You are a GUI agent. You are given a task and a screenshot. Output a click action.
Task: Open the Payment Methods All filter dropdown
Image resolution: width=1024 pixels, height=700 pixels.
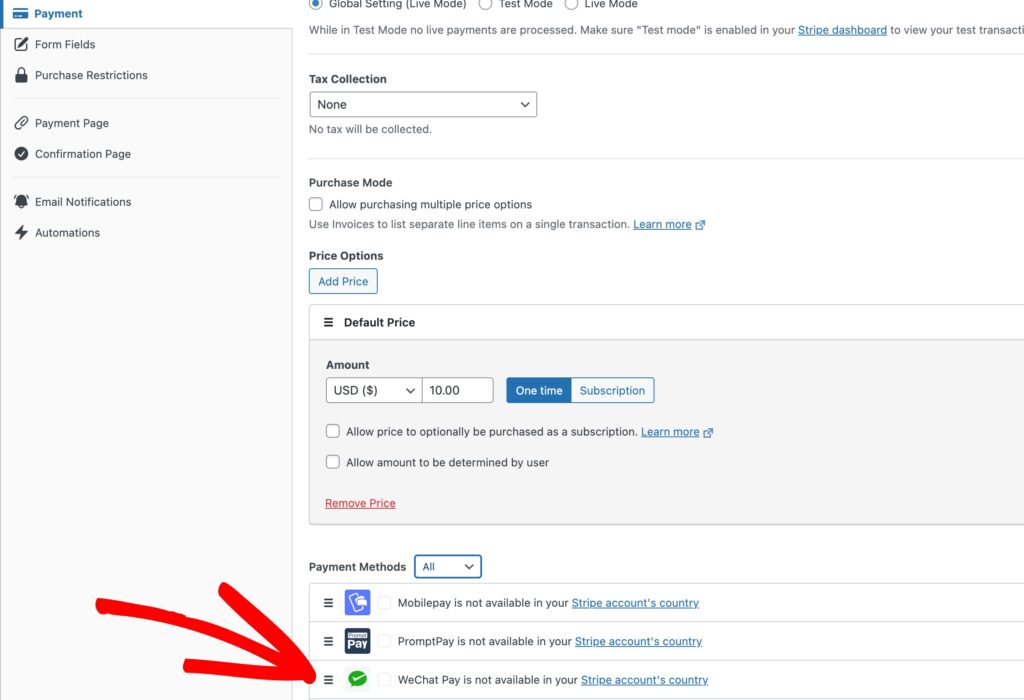pos(448,566)
